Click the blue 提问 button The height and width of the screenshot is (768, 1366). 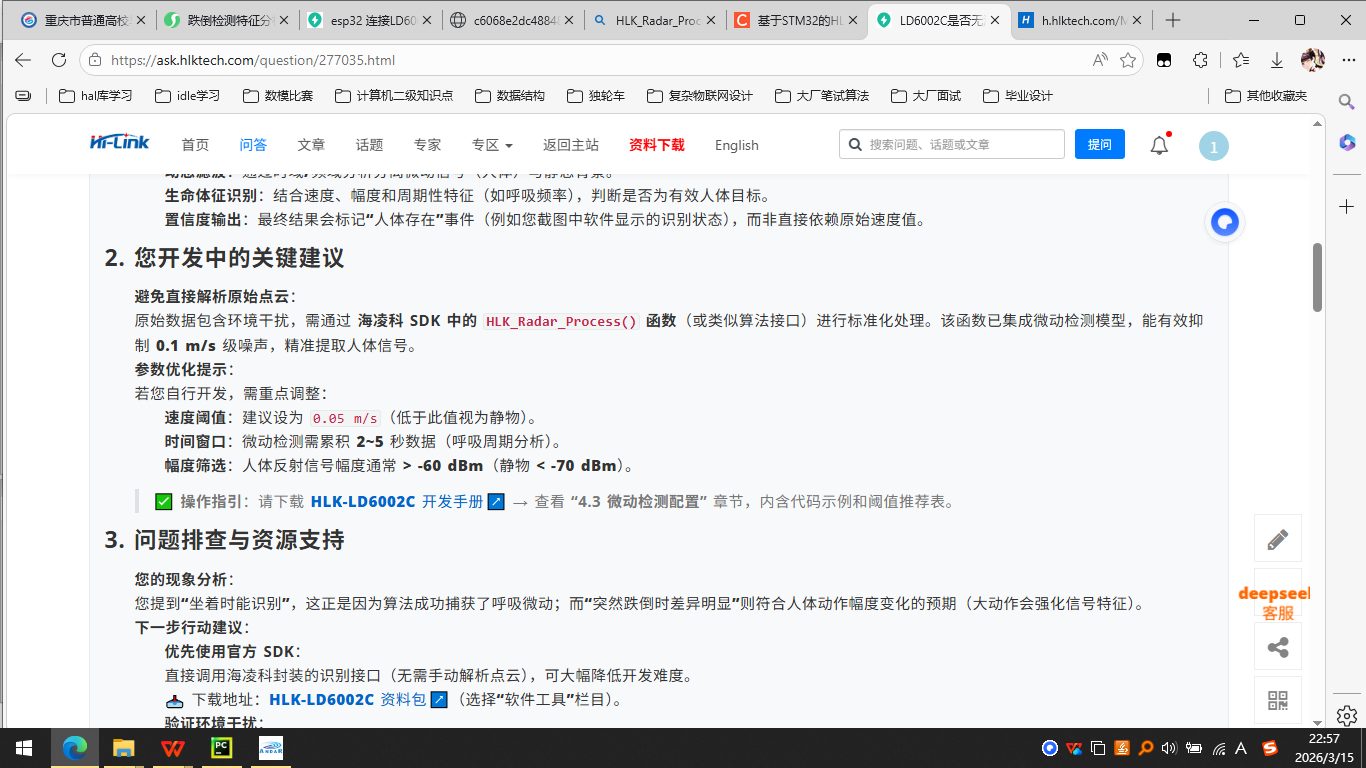click(x=1099, y=145)
